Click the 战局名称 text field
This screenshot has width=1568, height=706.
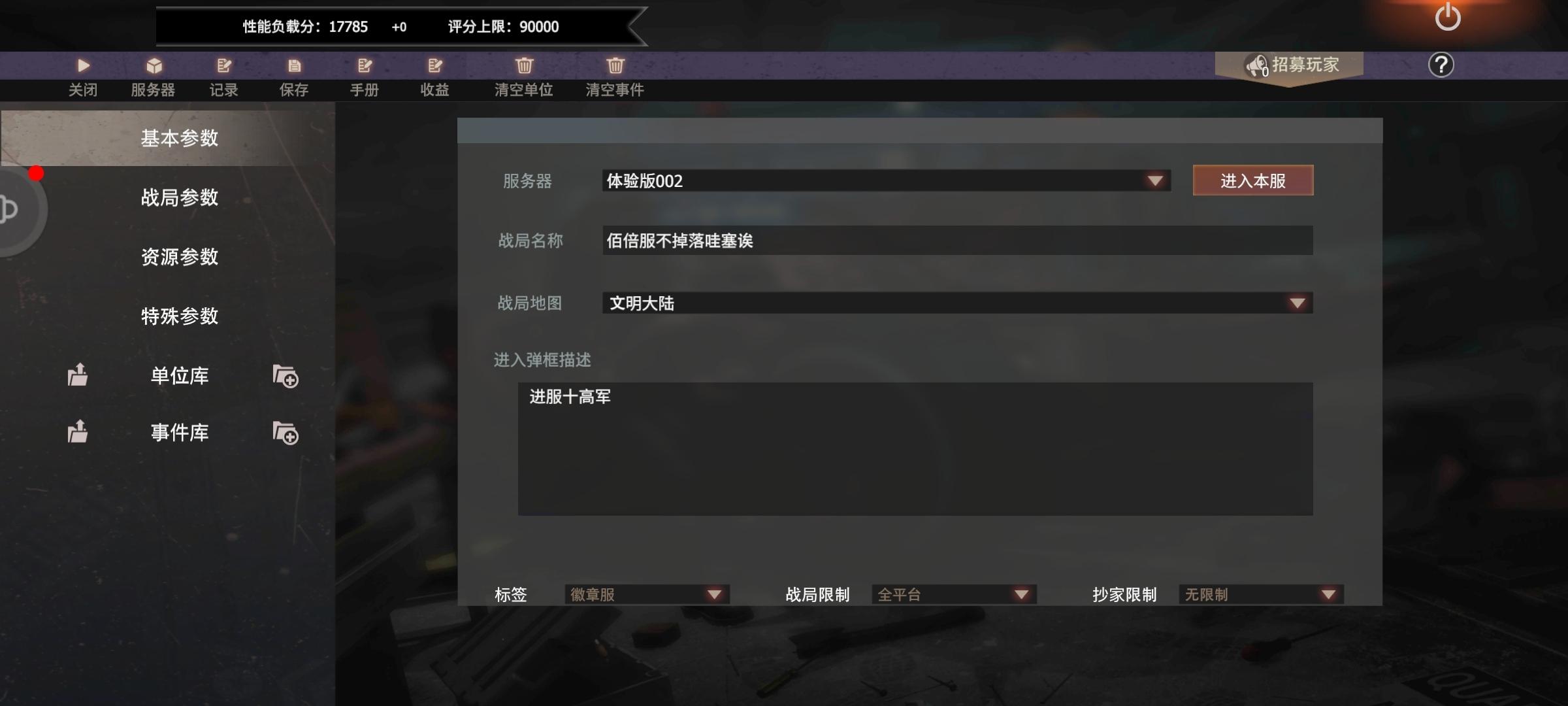(x=957, y=241)
